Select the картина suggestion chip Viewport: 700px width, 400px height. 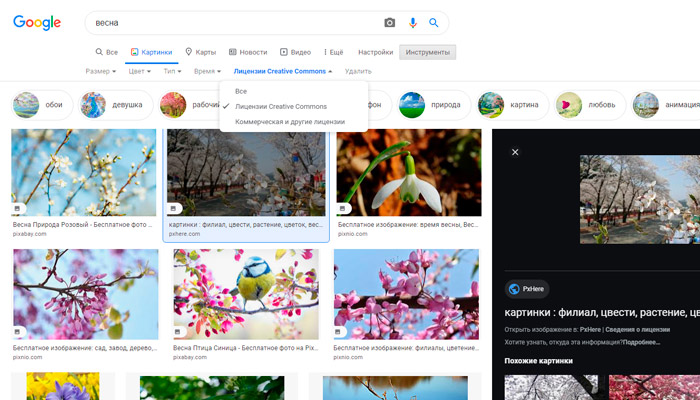(x=512, y=105)
